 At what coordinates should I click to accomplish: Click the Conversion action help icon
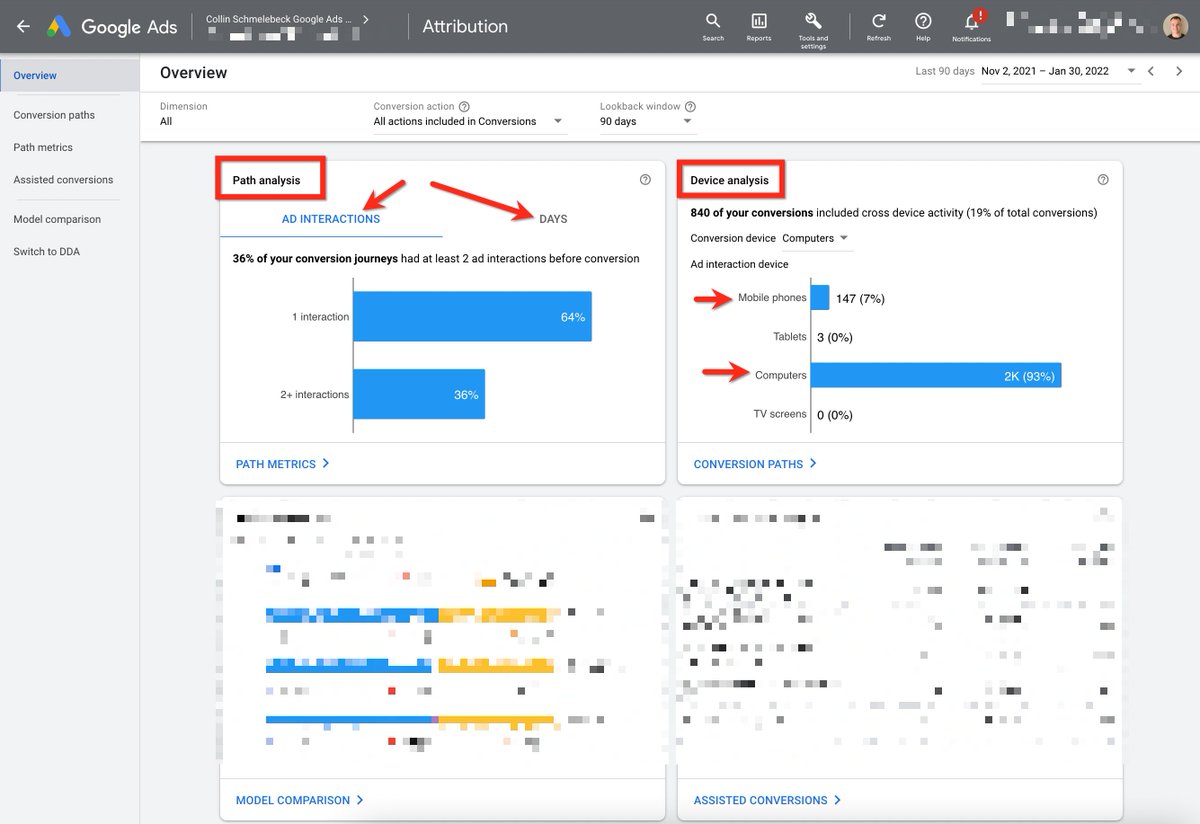pos(464,106)
